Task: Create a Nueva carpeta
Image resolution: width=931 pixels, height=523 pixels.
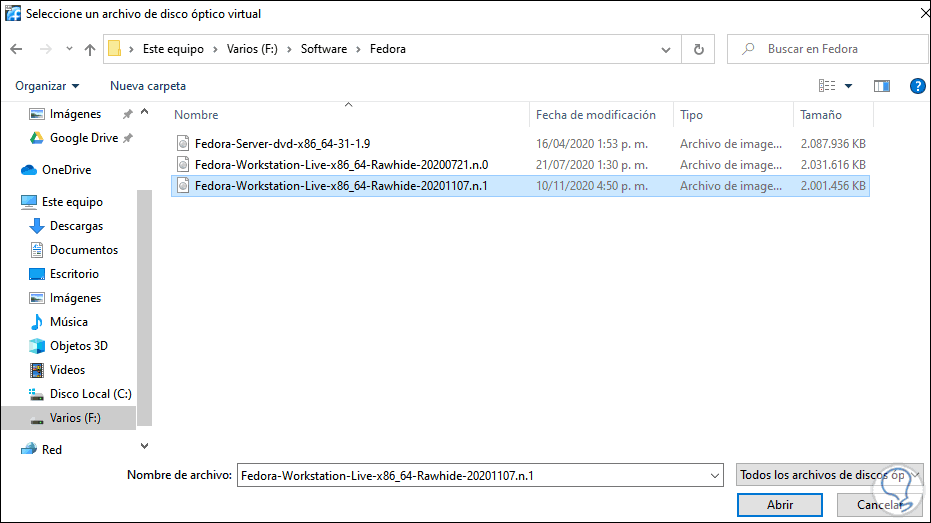Action: point(148,86)
